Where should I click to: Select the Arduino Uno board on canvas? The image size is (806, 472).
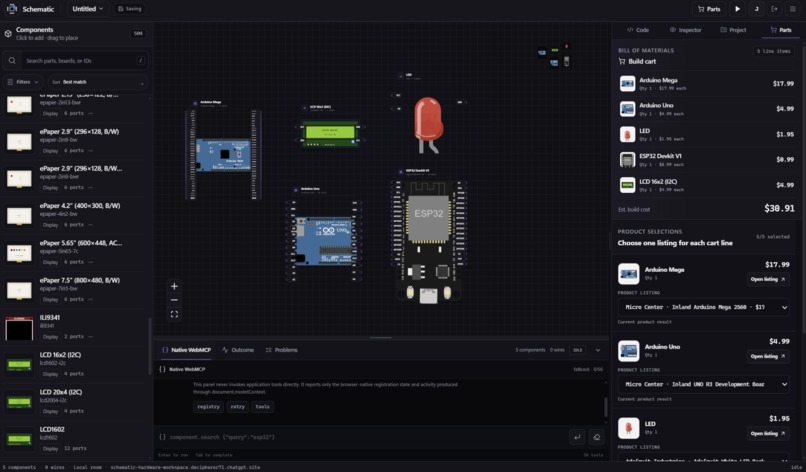(x=324, y=241)
